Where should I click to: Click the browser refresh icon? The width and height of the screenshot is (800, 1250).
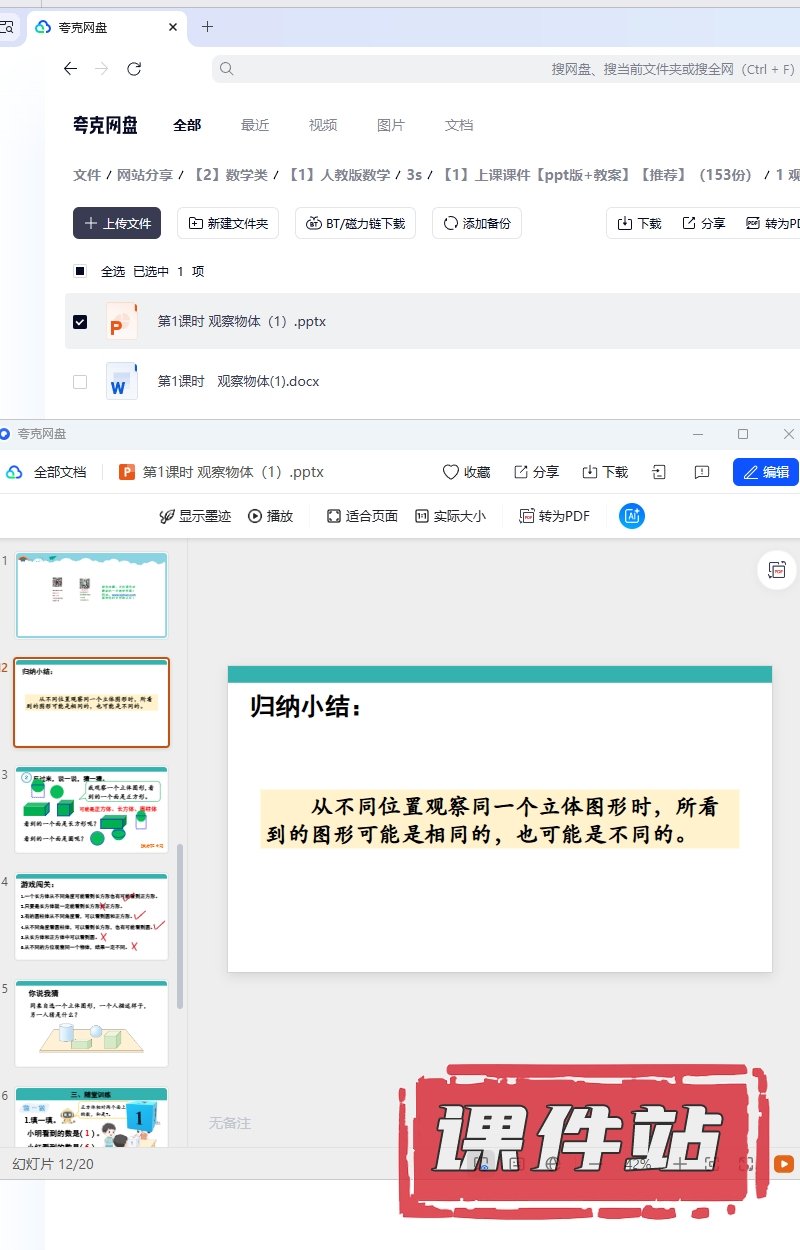pyautogui.click(x=134, y=69)
